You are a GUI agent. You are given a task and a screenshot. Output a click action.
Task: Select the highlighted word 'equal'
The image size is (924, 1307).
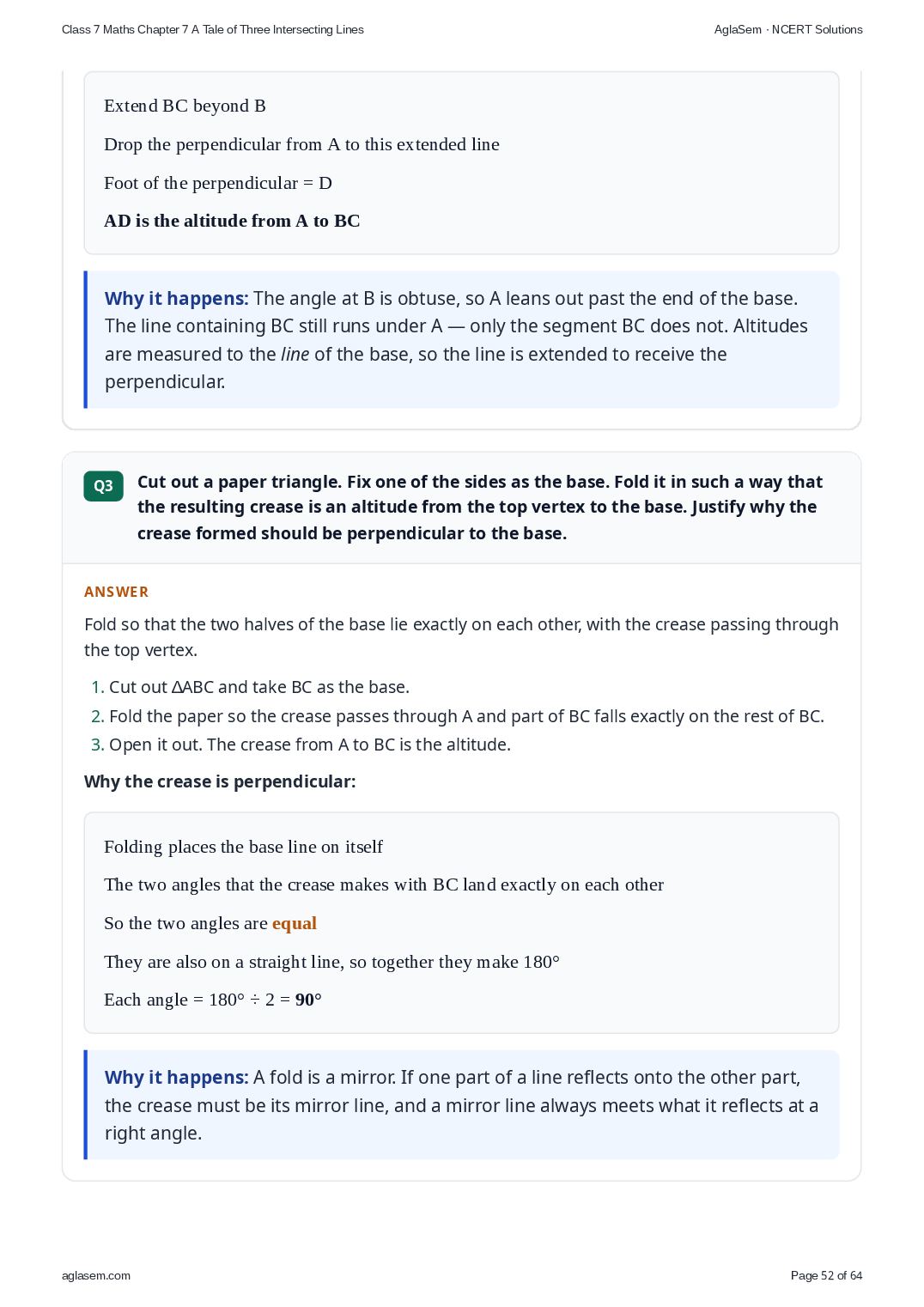295,923
